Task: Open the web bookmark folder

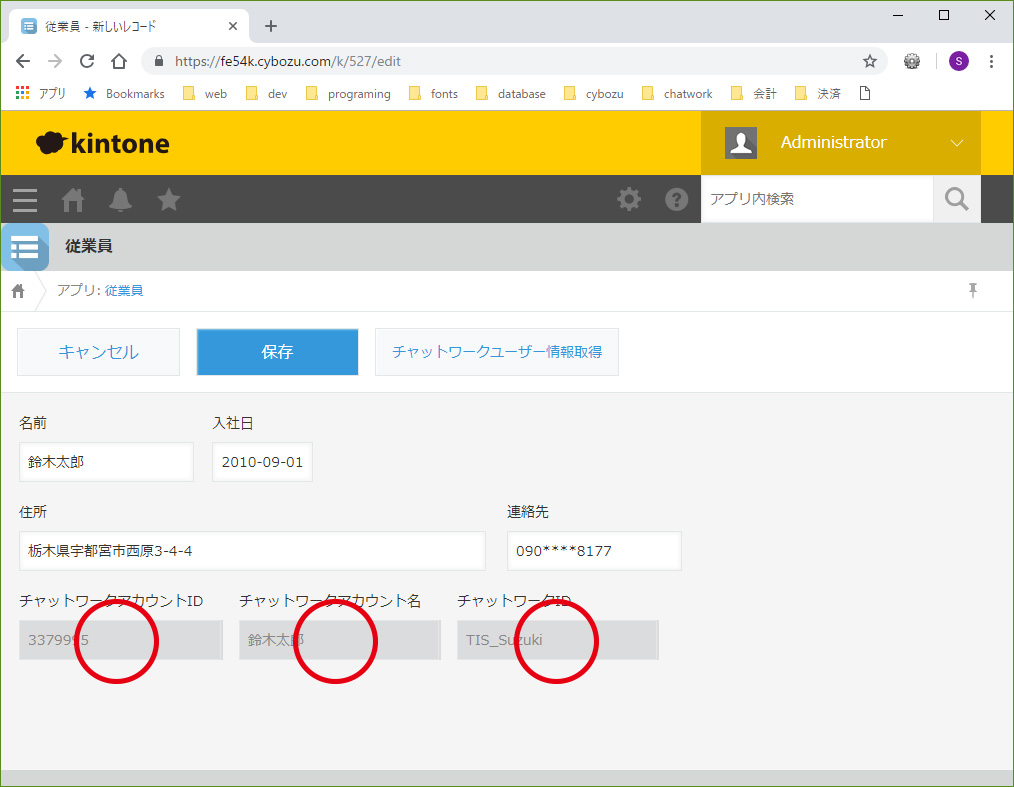Action: coord(205,94)
